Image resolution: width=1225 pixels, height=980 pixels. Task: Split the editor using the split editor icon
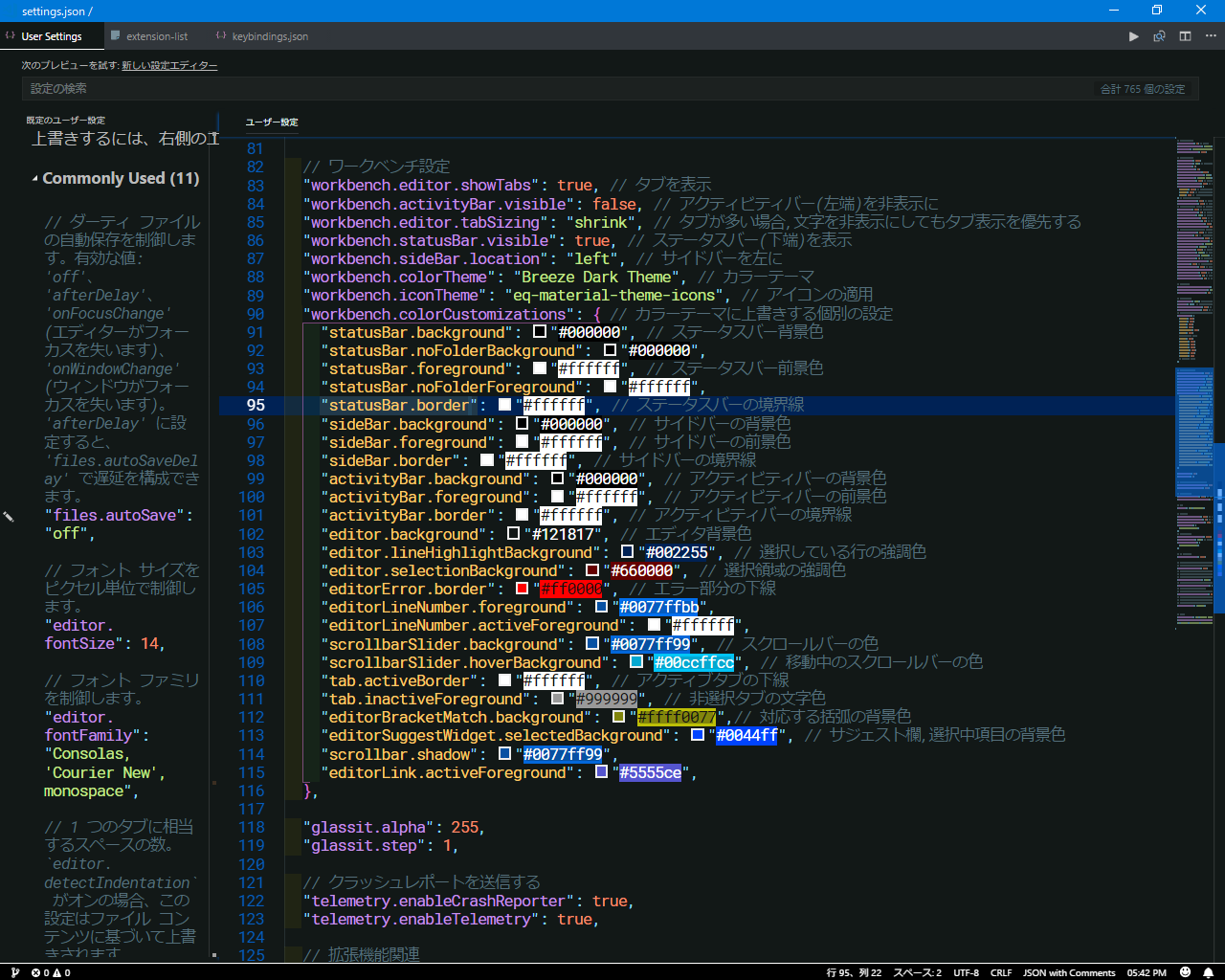click(x=1184, y=35)
